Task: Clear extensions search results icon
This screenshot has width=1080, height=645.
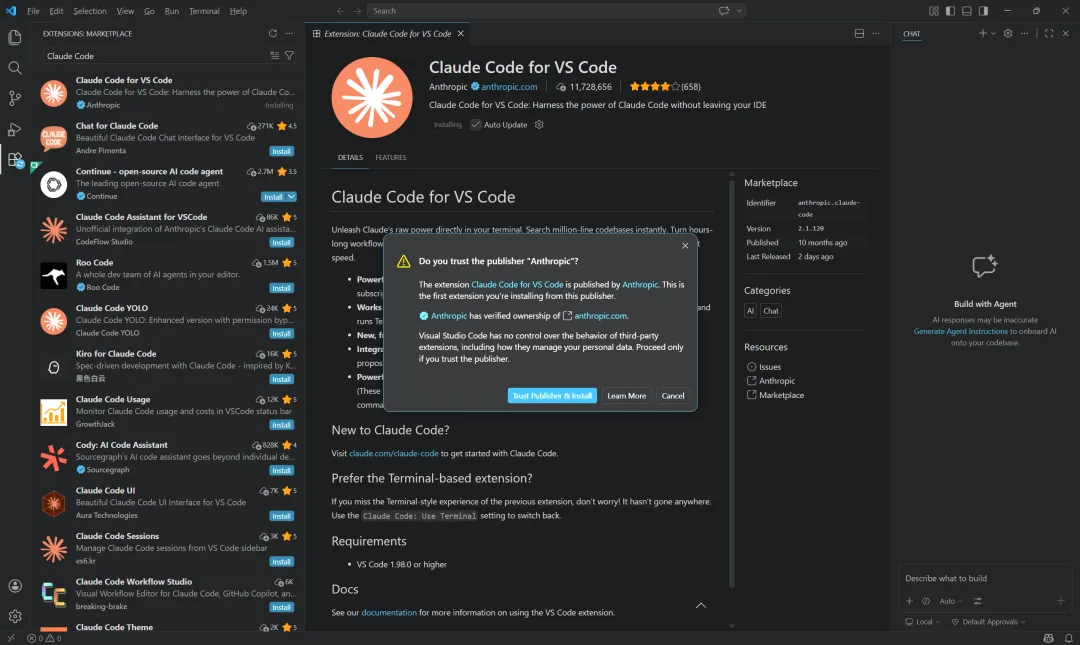Action: [274, 55]
